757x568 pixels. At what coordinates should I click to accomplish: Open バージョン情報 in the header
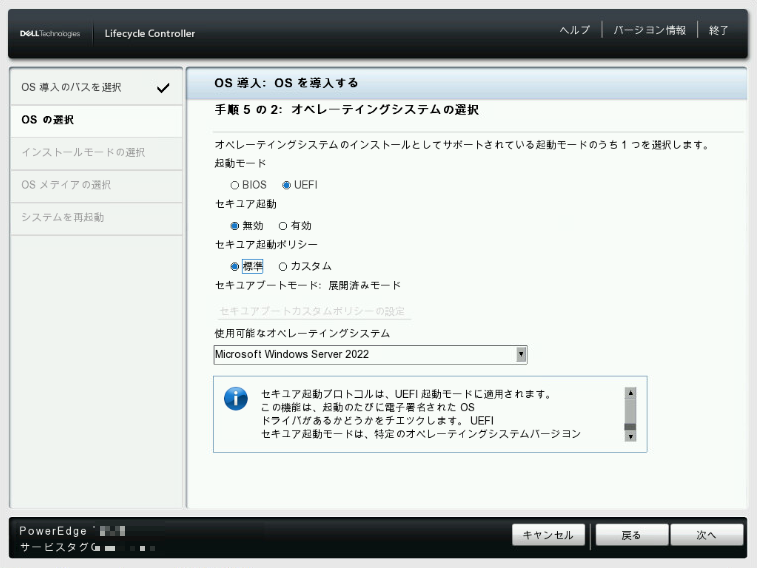tap(649, 30)
